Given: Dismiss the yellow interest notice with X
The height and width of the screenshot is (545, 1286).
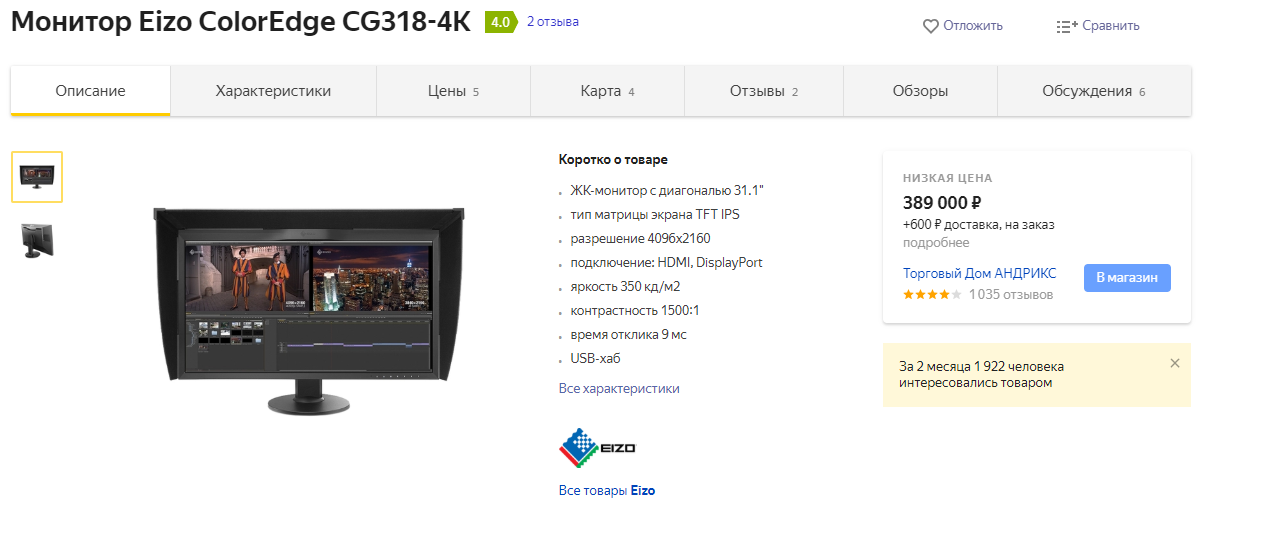Looking at the screenshot, I should click(x=1175, y=363).
